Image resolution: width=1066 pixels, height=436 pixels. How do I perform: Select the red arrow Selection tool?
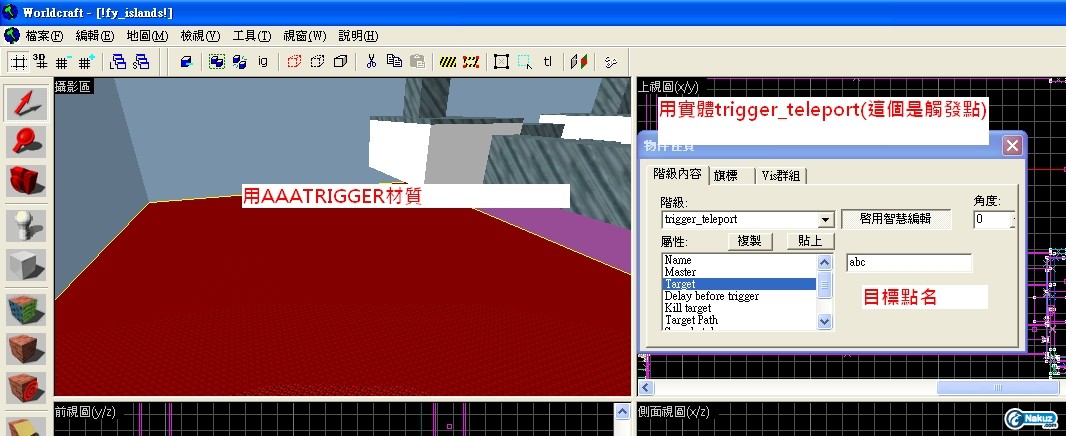coord(27,103)
